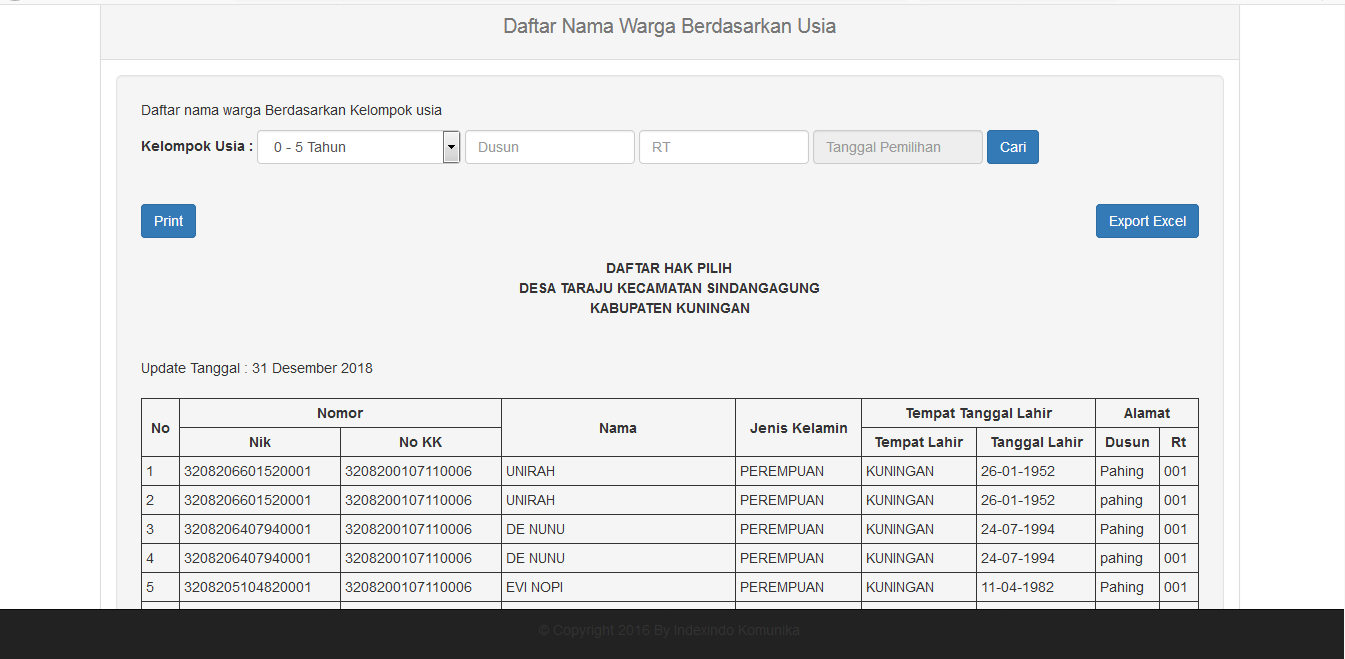Click the Dusun input field
The width and height of the screenshot is (1345, 659).
(549, 147)
